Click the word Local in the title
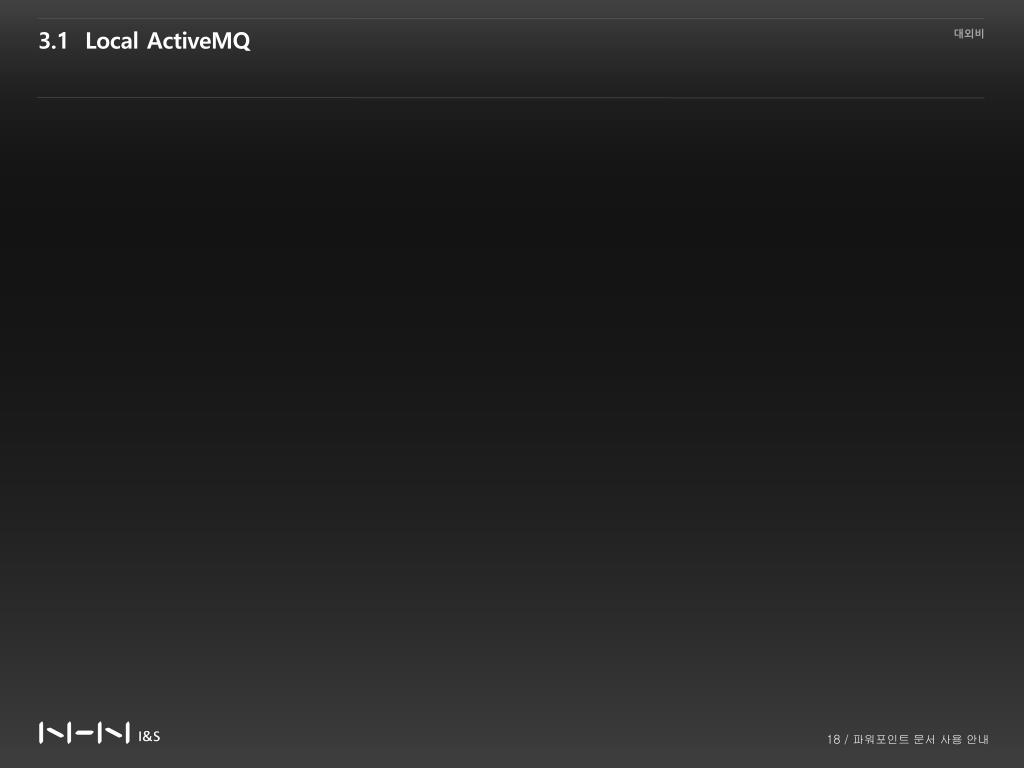The image size is (1024, 768). pyautogui.click(x=112, y=40)
